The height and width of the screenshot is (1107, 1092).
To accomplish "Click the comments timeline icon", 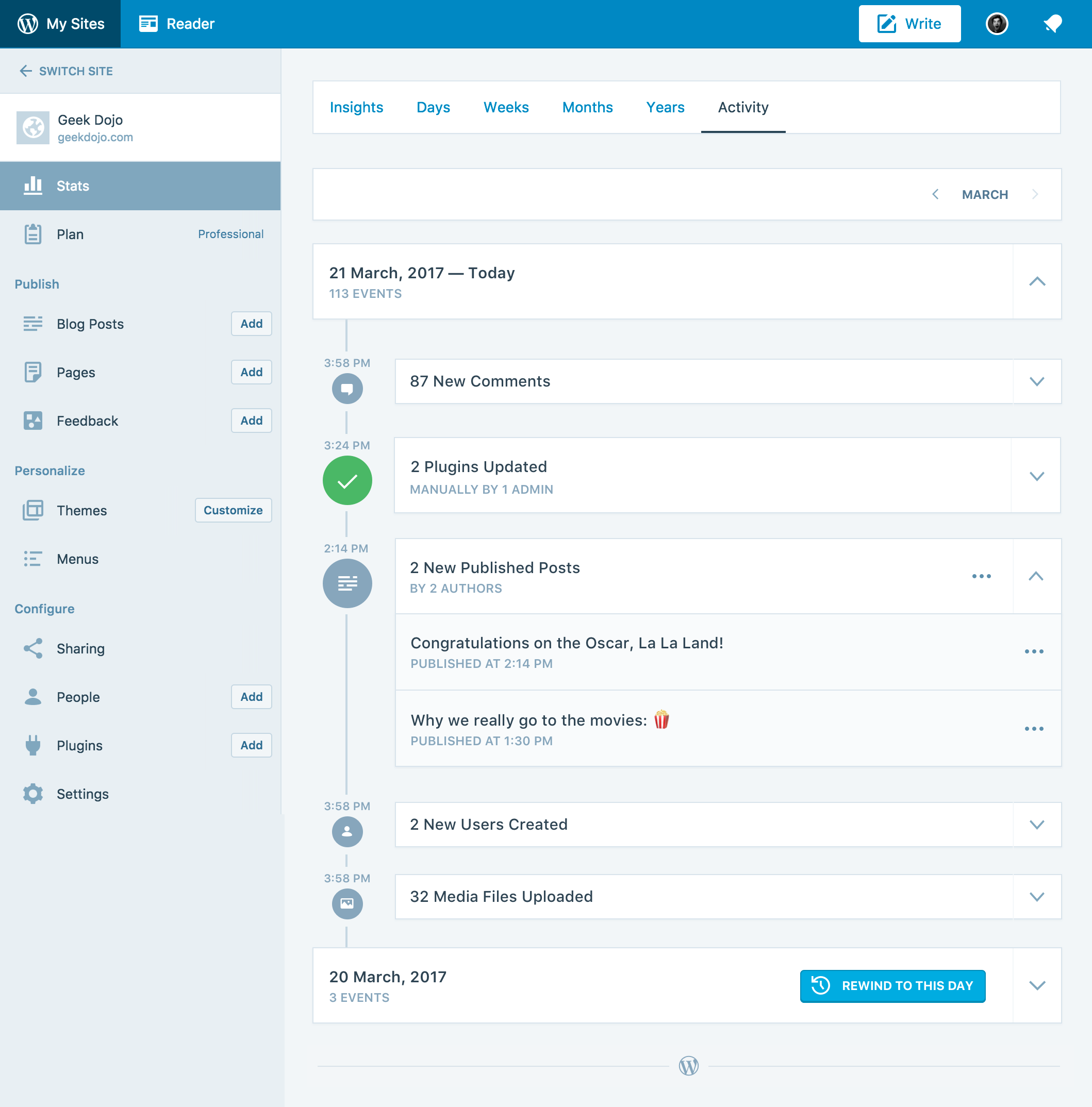I will (347, 389).
